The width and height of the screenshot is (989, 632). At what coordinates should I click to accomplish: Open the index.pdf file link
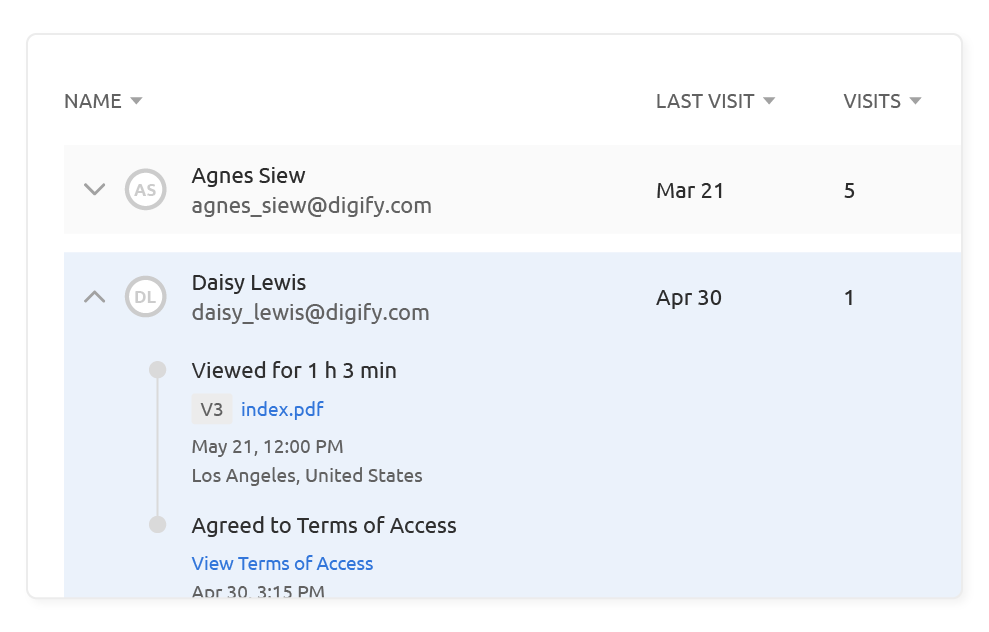282,409
